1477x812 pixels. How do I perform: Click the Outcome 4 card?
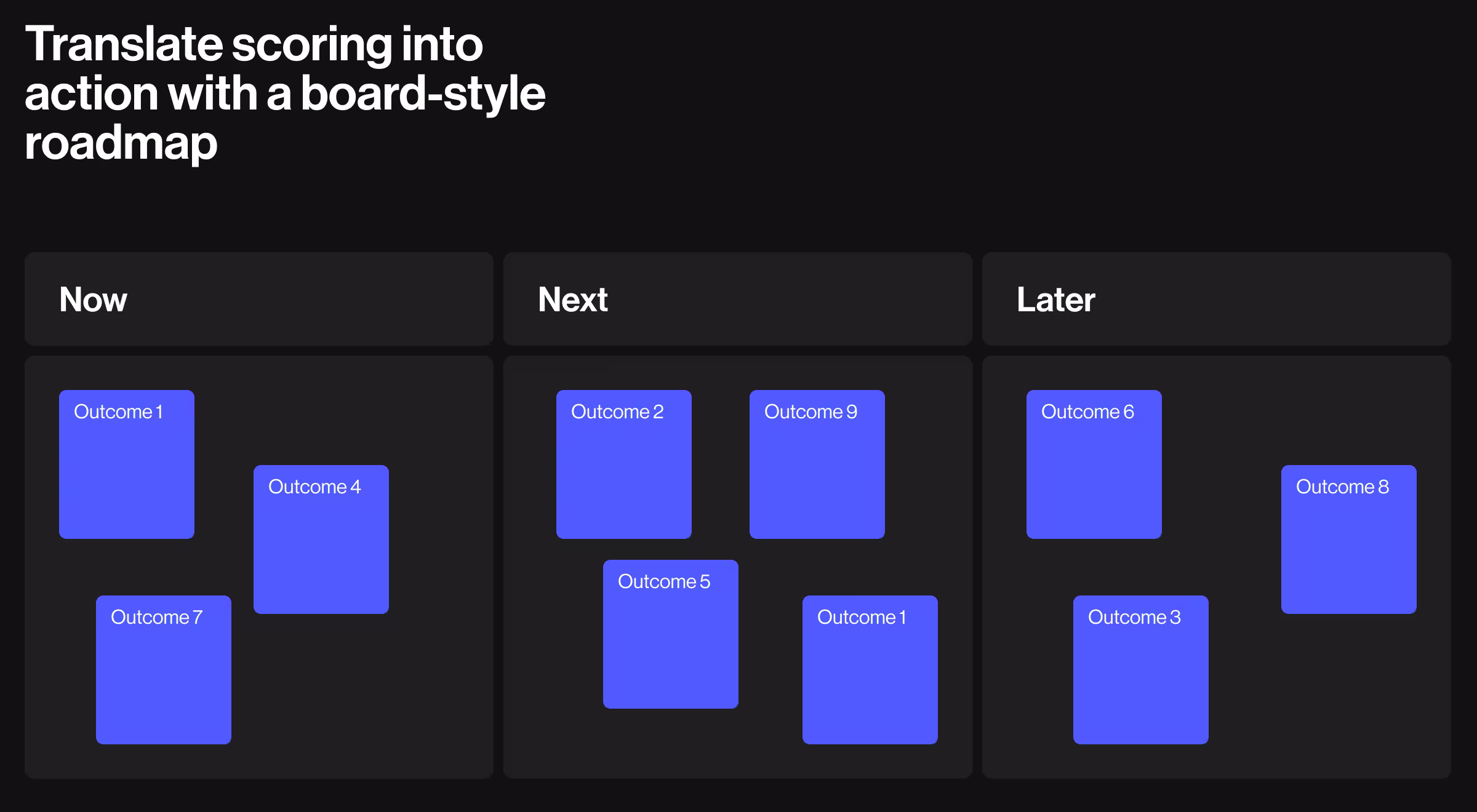(321, 539)
